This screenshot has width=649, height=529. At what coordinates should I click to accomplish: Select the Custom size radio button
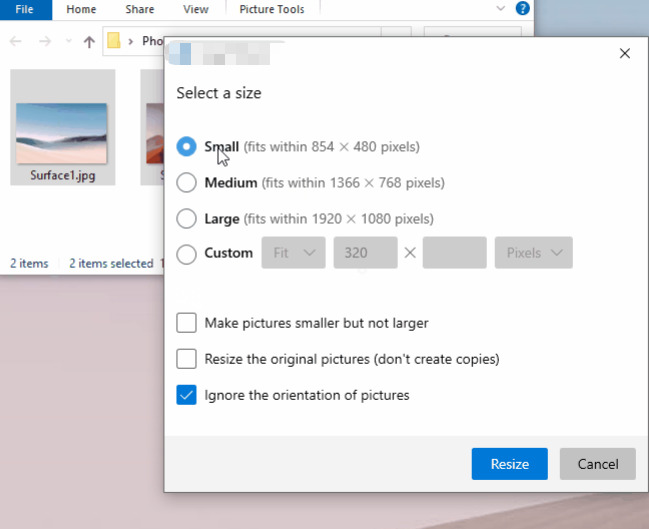coord(186,254)
